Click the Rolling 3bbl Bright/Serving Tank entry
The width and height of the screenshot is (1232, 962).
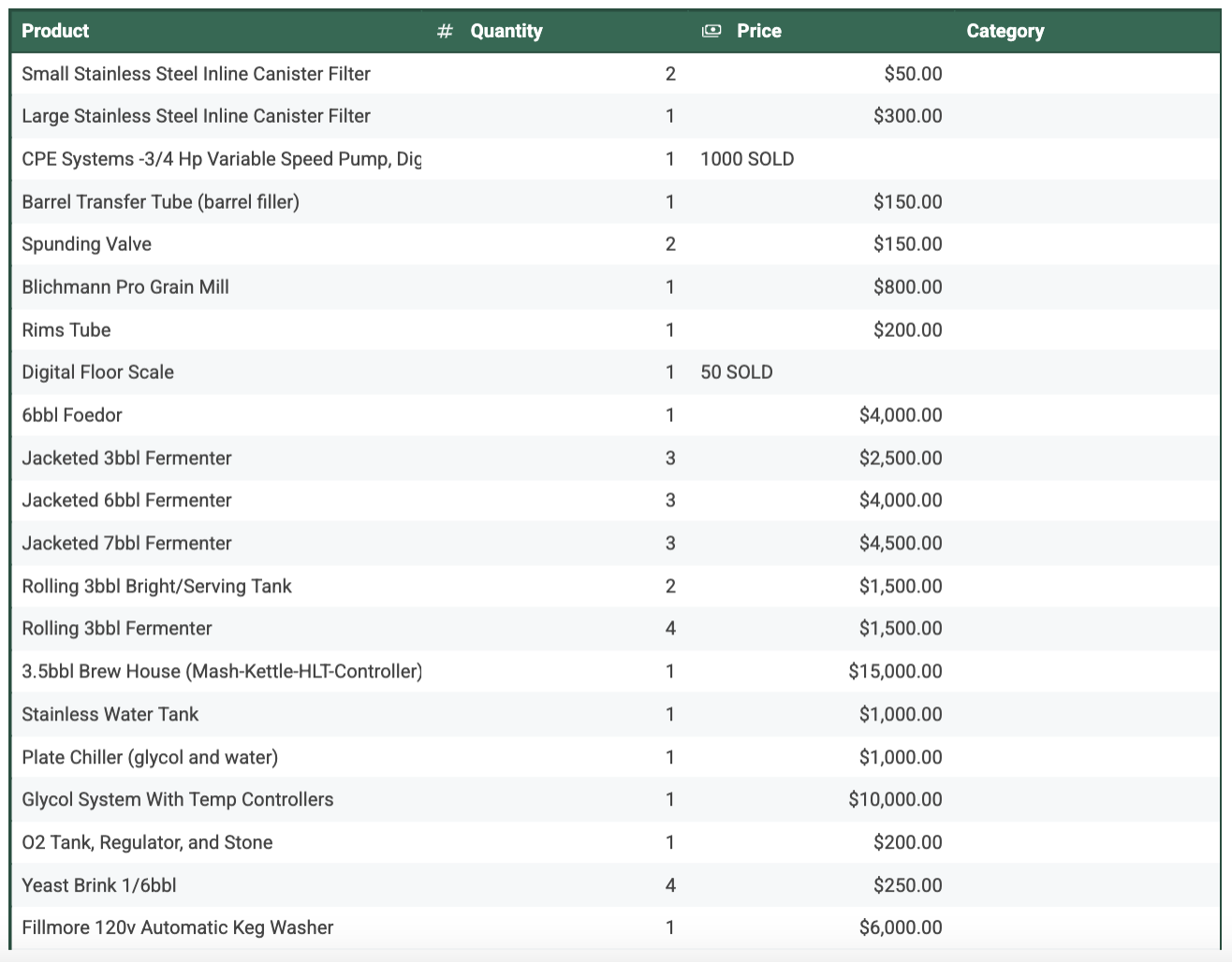tap(156, 587)
